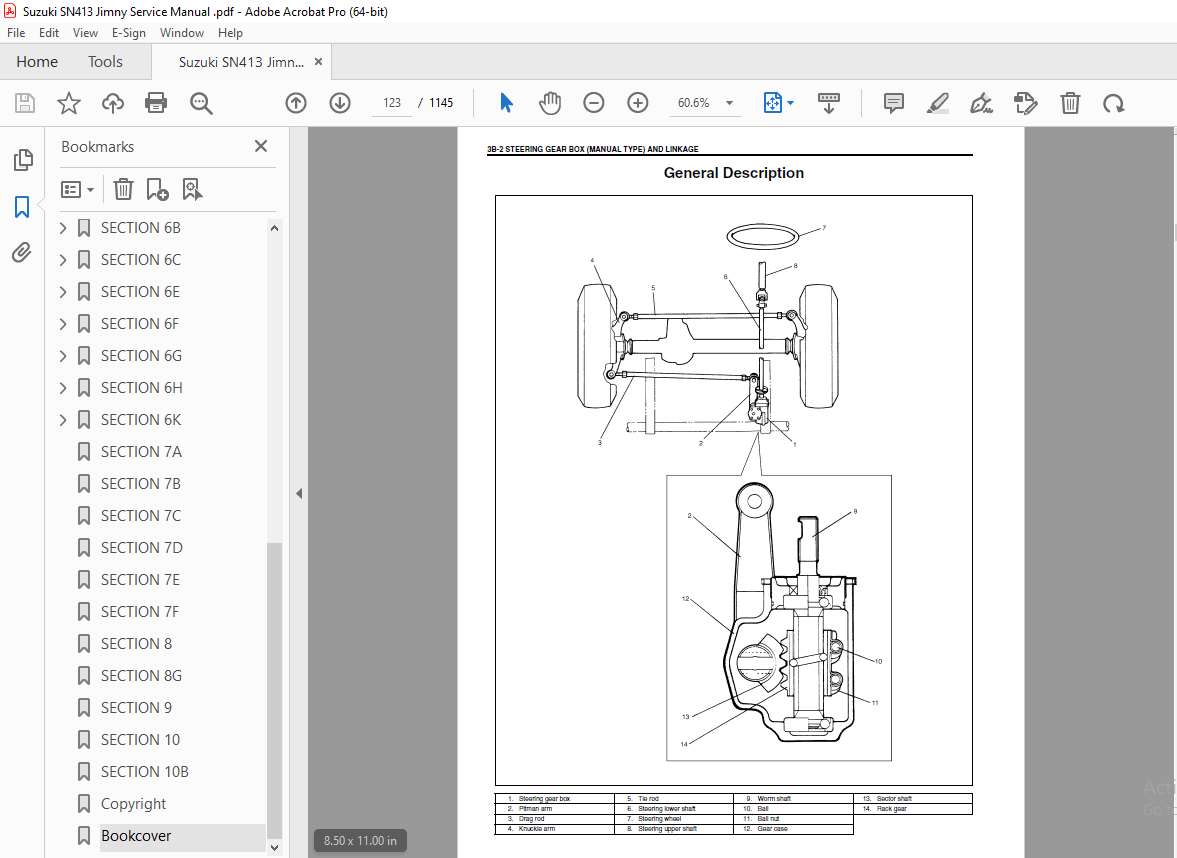This screenshot has height=858, width=1177.
Task: Select the Suzuki SN413 Jimny document tab
Action: 241,62
